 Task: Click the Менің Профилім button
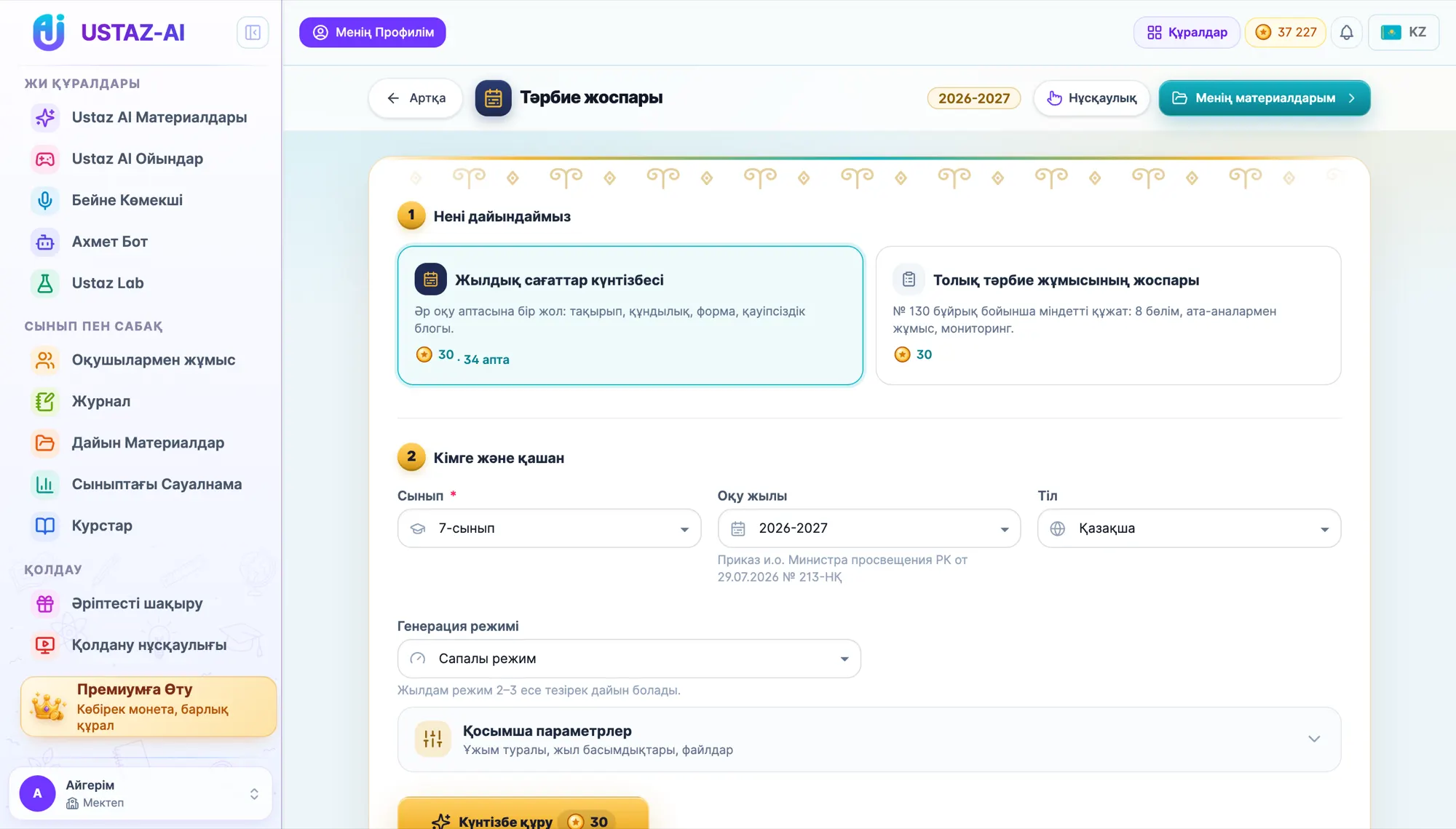click(x=373, y=33)
